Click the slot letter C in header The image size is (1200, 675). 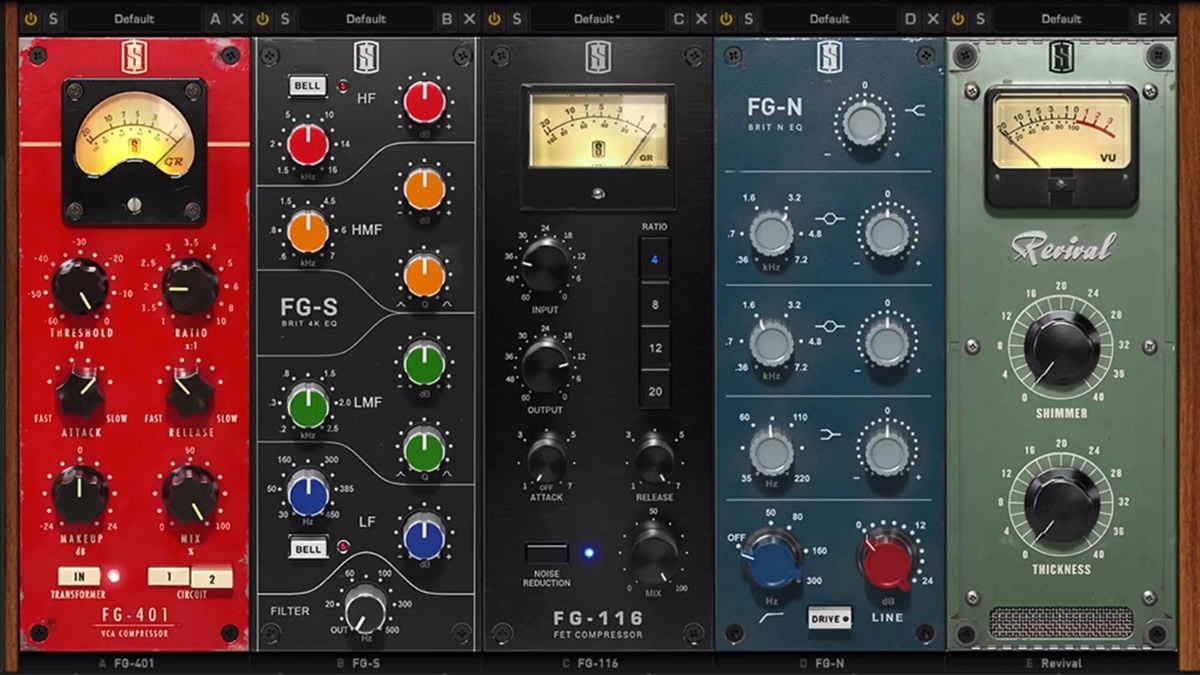click(x=679, y=19)
